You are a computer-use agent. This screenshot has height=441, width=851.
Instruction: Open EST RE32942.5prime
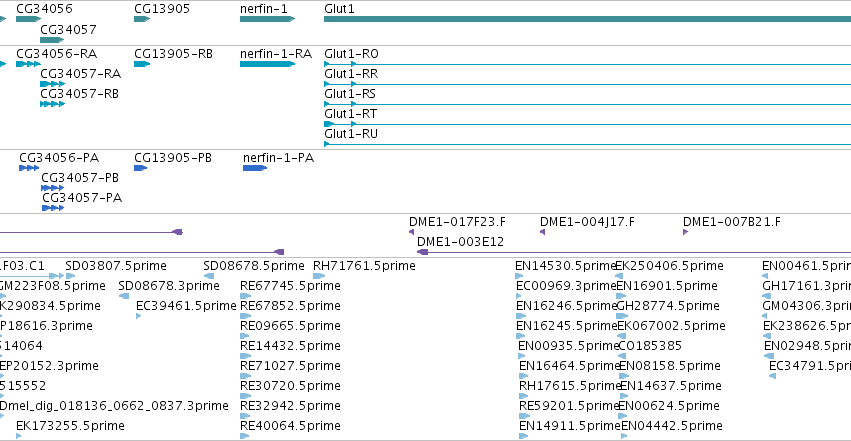click(x=290, y=406)
